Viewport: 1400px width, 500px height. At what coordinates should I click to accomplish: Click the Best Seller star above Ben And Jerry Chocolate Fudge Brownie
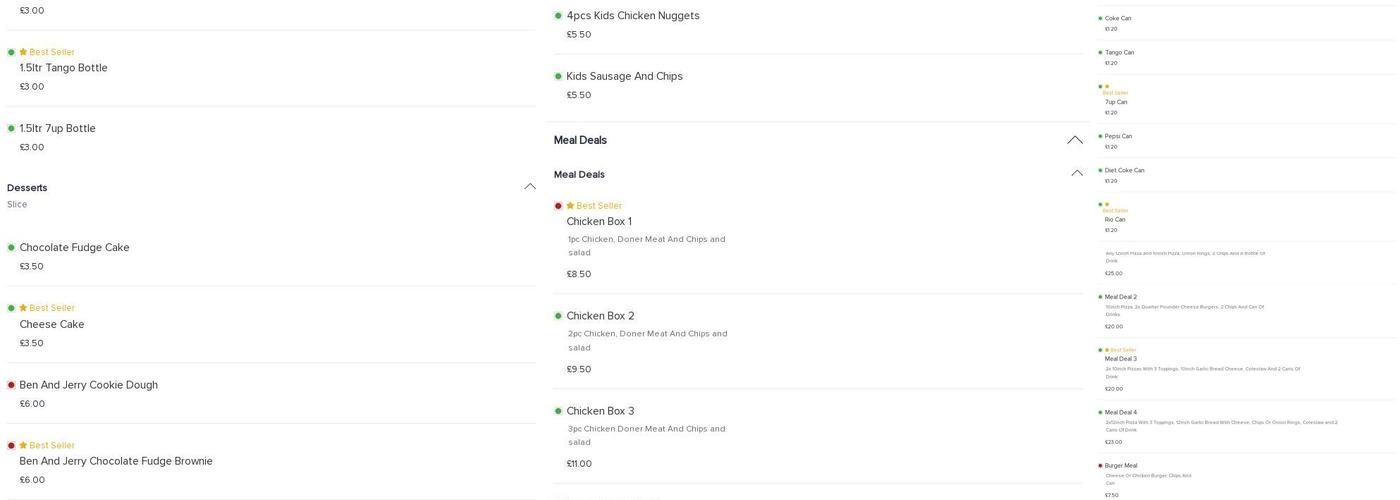23,445
